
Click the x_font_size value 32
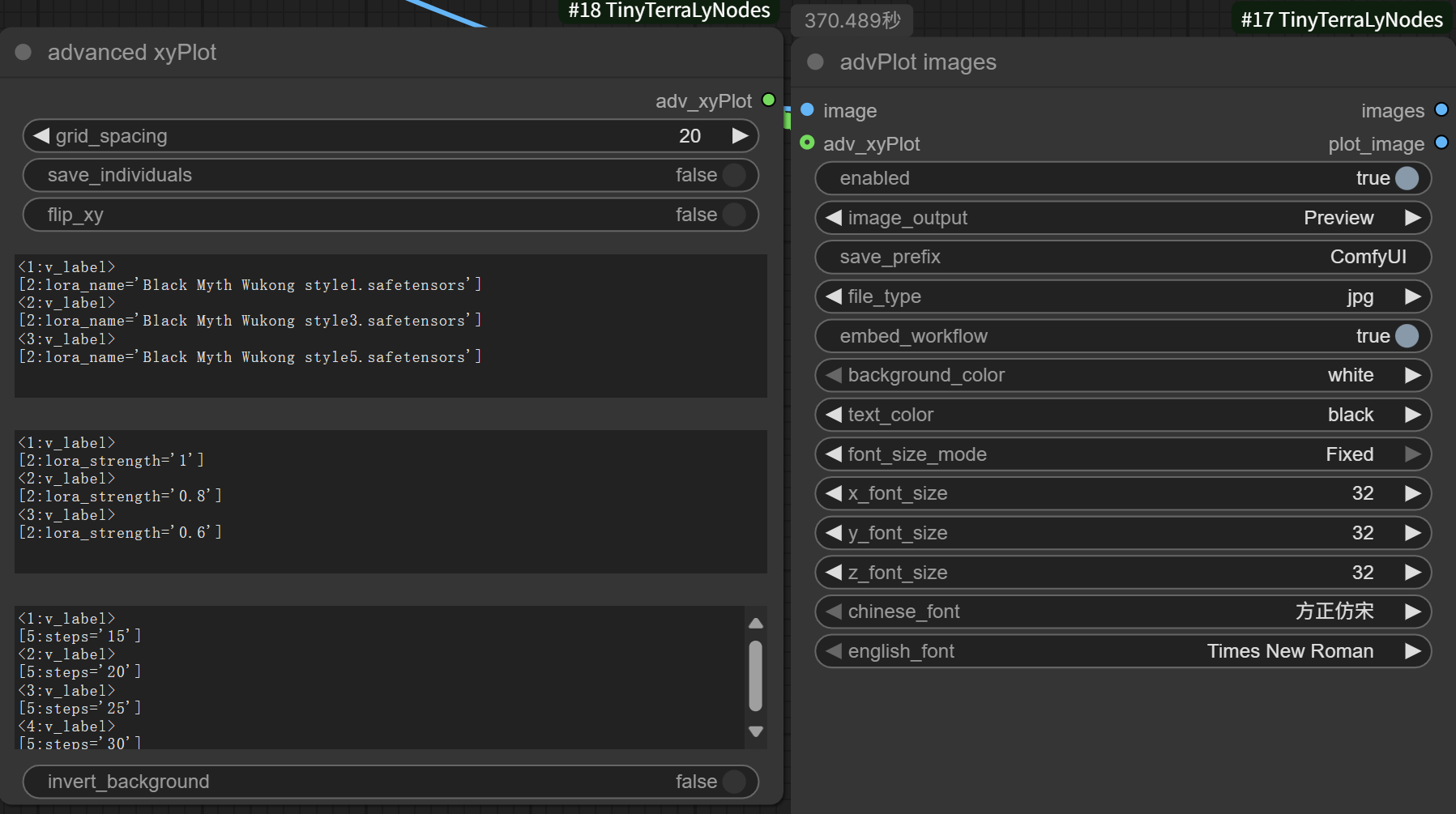pos(1363,493)
